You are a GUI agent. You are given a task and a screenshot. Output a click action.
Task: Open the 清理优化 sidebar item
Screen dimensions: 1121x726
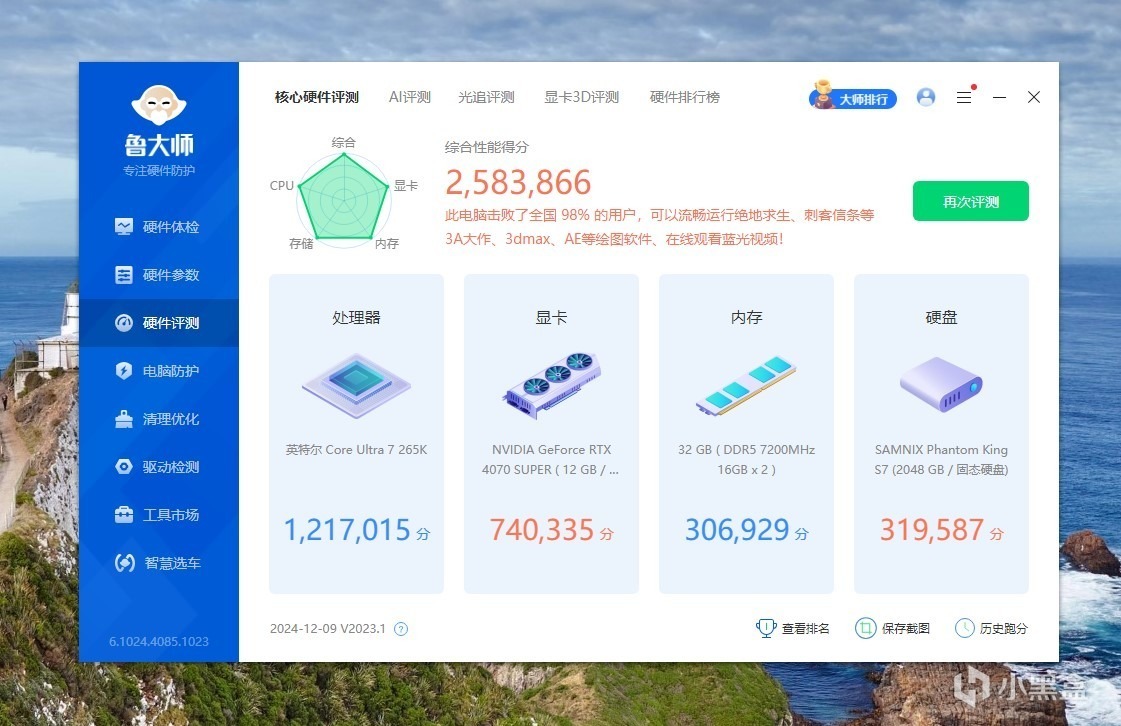159,418
